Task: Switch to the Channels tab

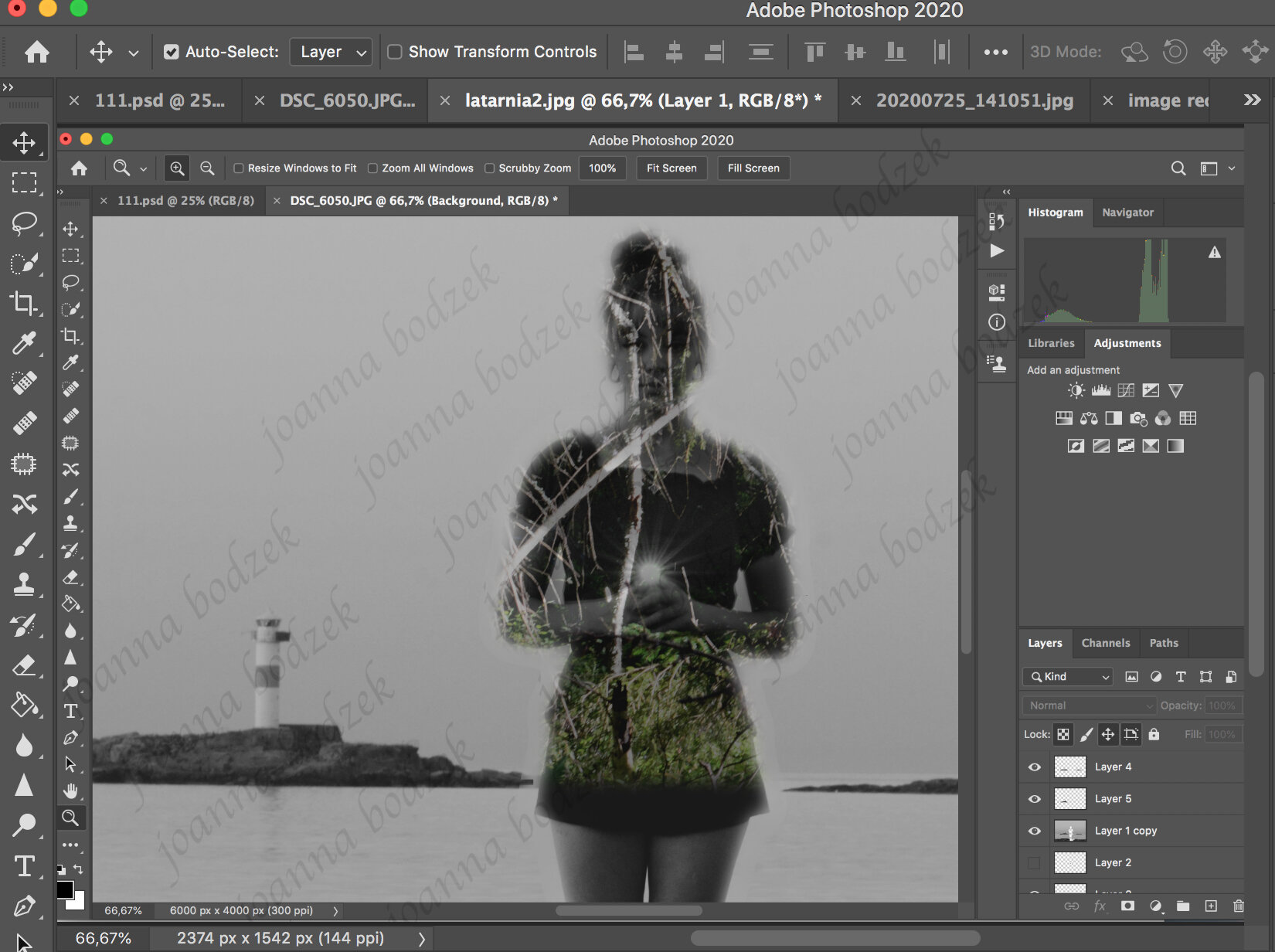Action: [x=1106, y=643]
